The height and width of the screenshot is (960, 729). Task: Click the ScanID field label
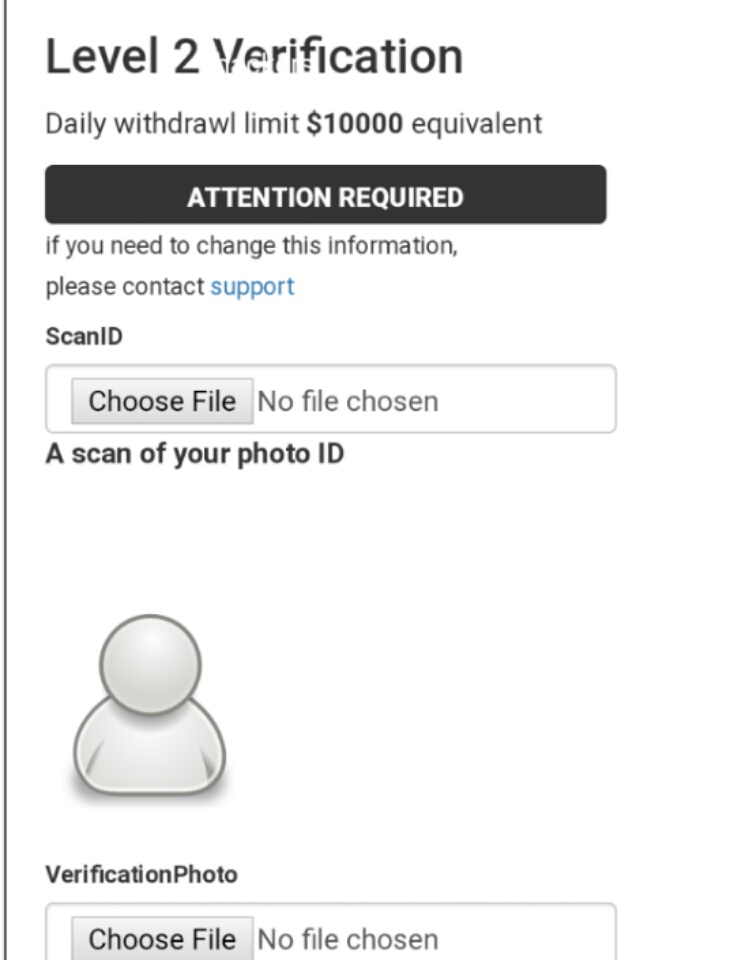[84, 336]
